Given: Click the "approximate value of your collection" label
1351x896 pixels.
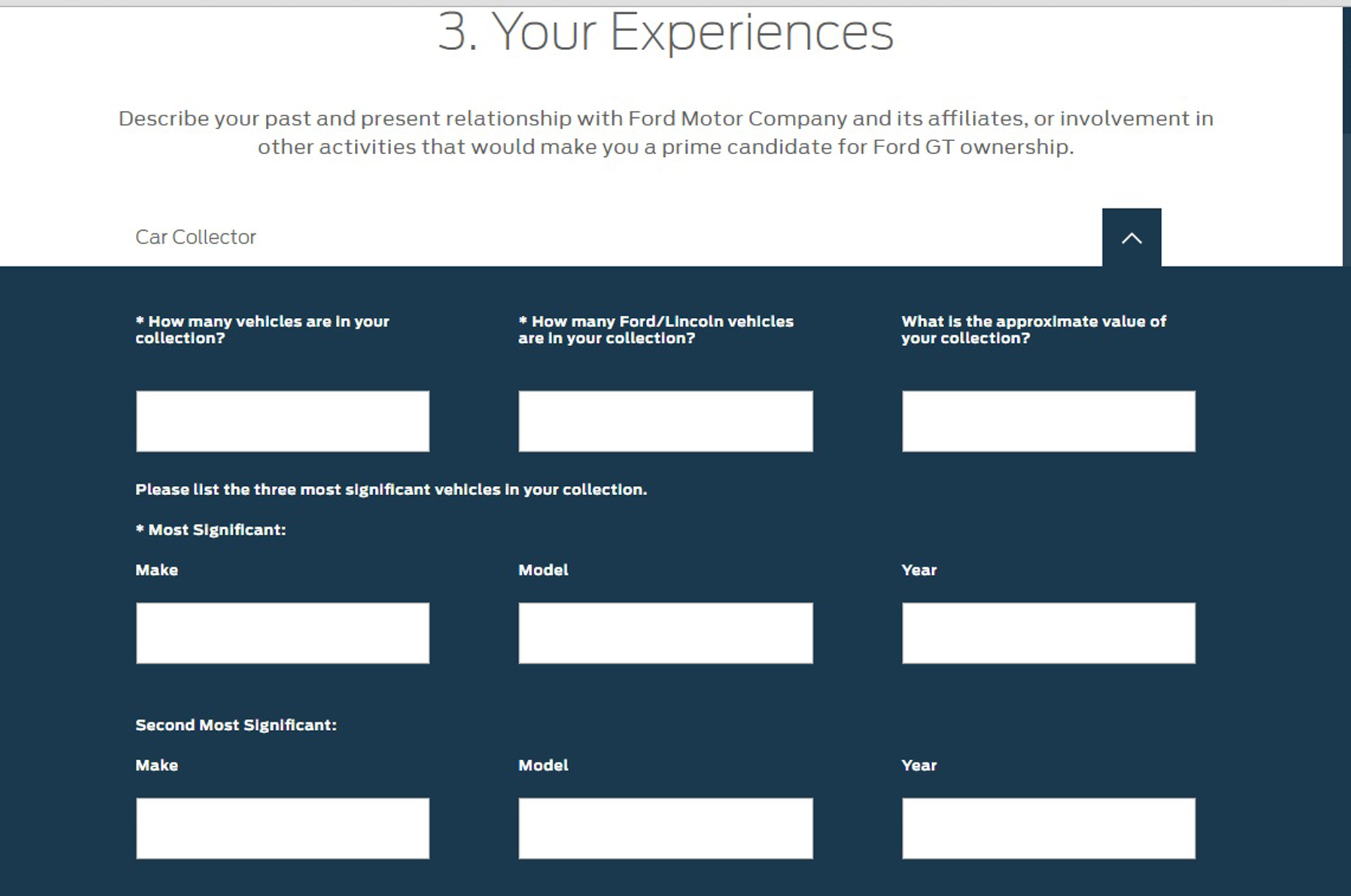Looking at the screenshot, I should click(x=1033, y=330).
